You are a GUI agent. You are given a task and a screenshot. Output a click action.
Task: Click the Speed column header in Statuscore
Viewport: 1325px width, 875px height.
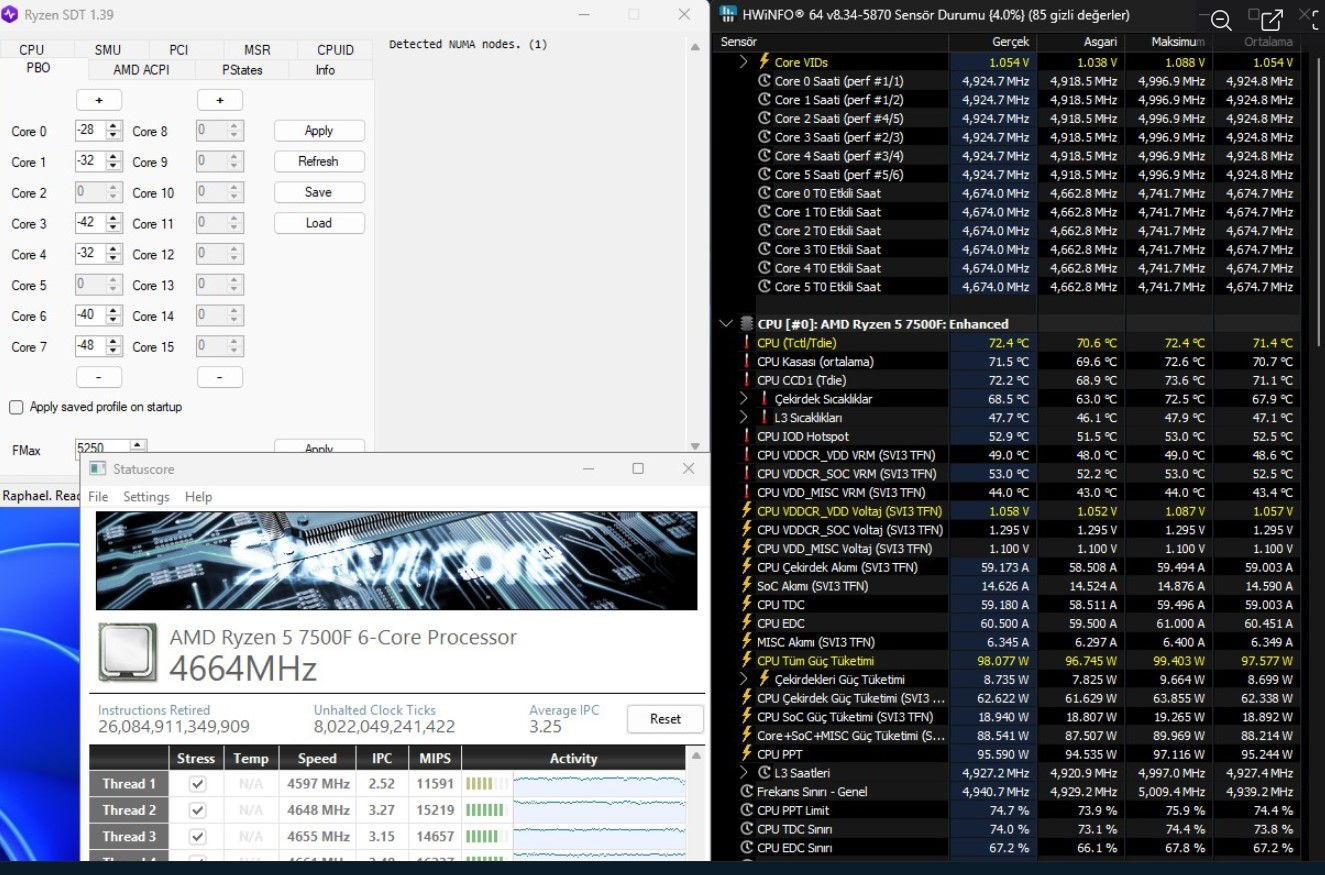[x=317, y=759]
